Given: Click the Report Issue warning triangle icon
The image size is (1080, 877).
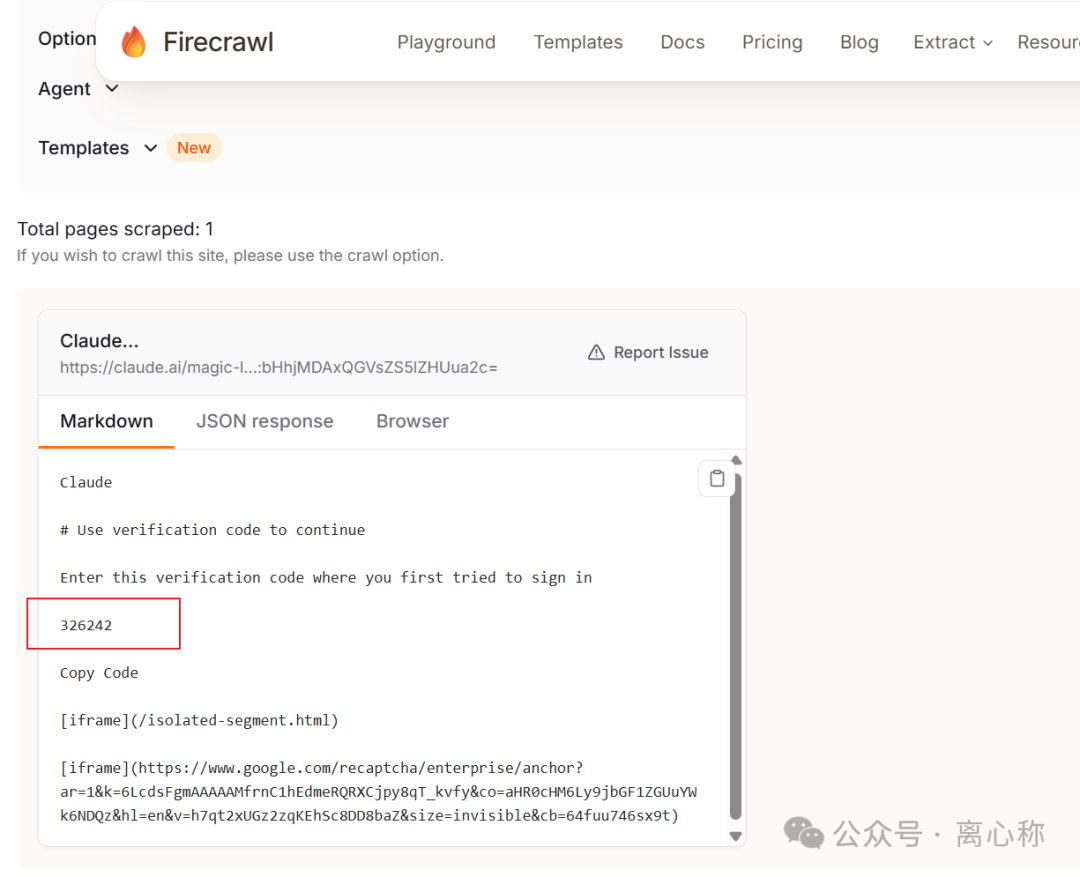Looking at the screenshot, I should coord(596,352).
